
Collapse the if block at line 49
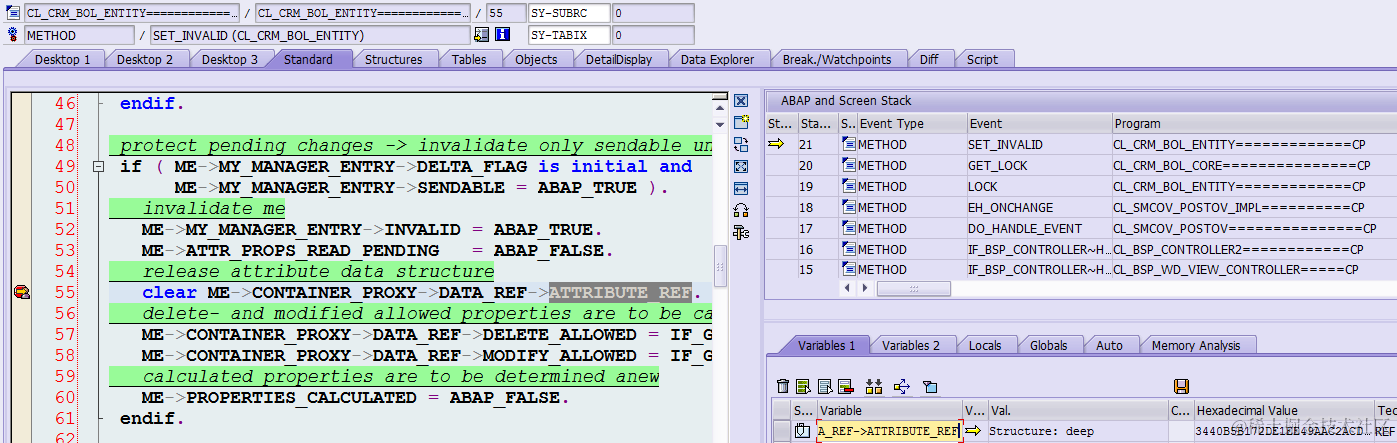coord(98,167)
